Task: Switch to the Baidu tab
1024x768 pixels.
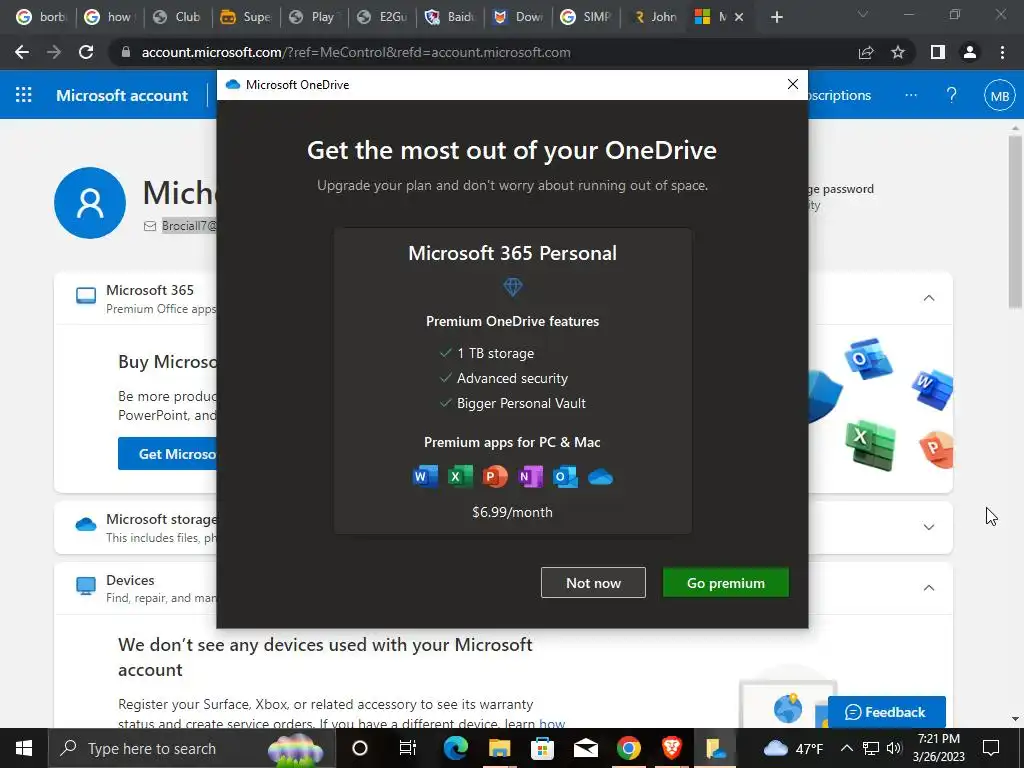Action: pyautogui.click(x=451, y=17)
